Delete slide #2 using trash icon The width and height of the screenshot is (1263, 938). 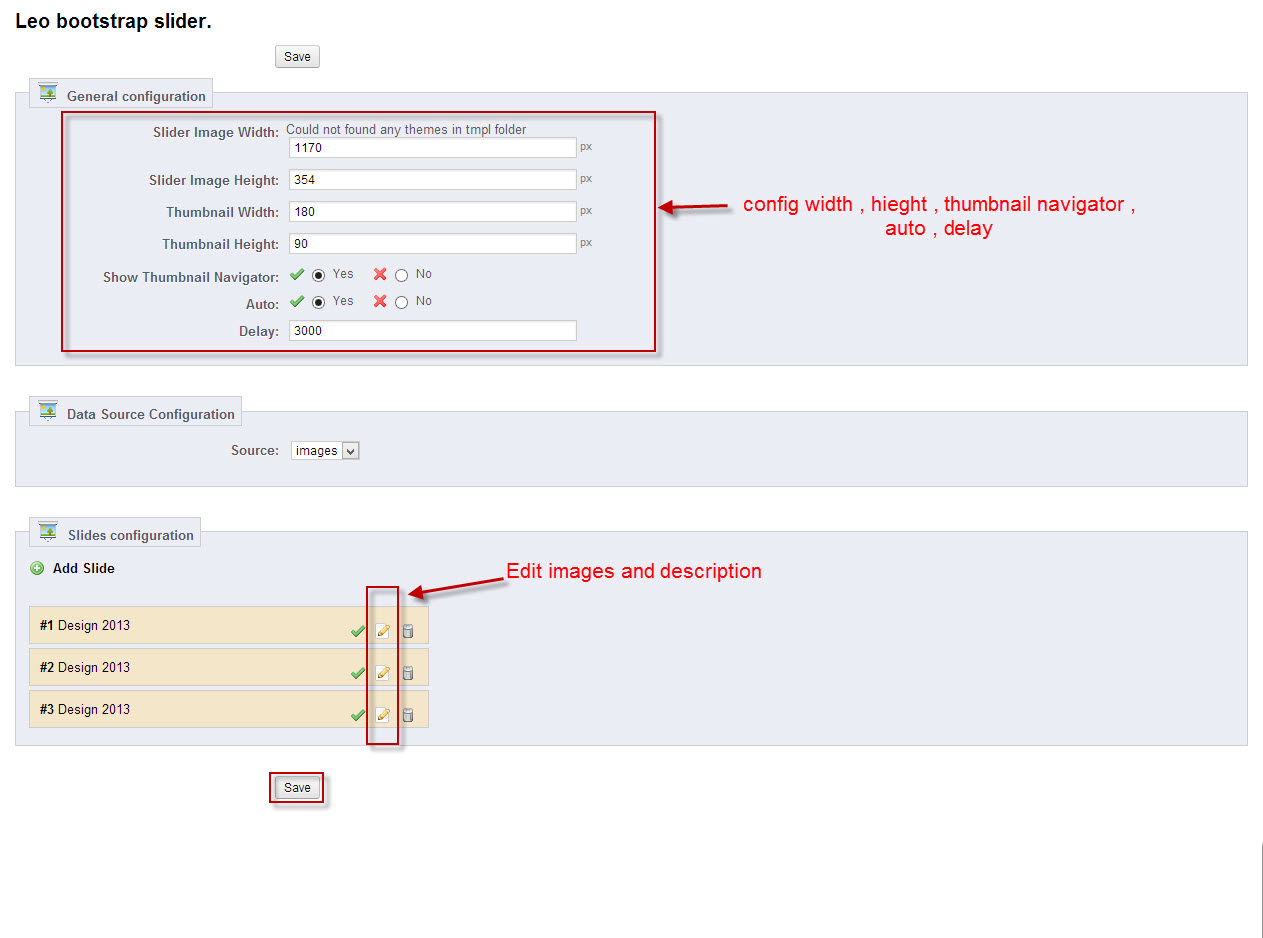[x=407, y=673]
